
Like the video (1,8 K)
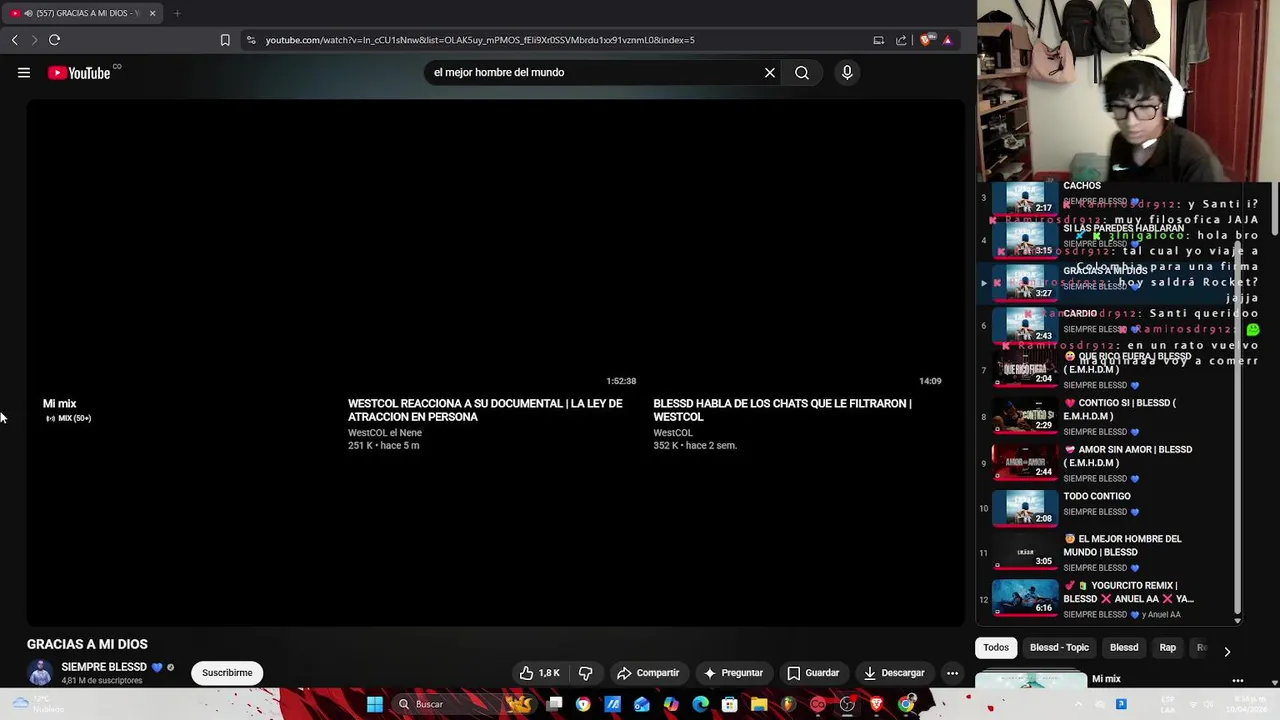coord(540,673)
